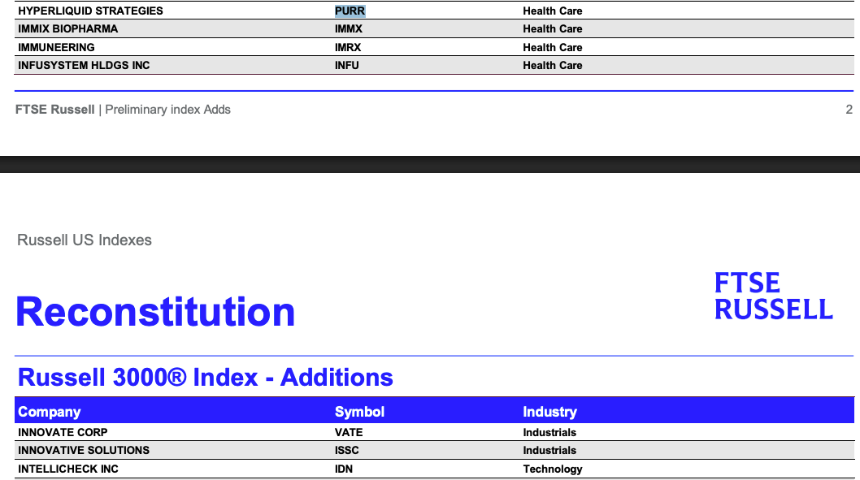Select the IMMX ticker symbol
The height and width of the screenshot is (480, 860).
click(349, 29)
